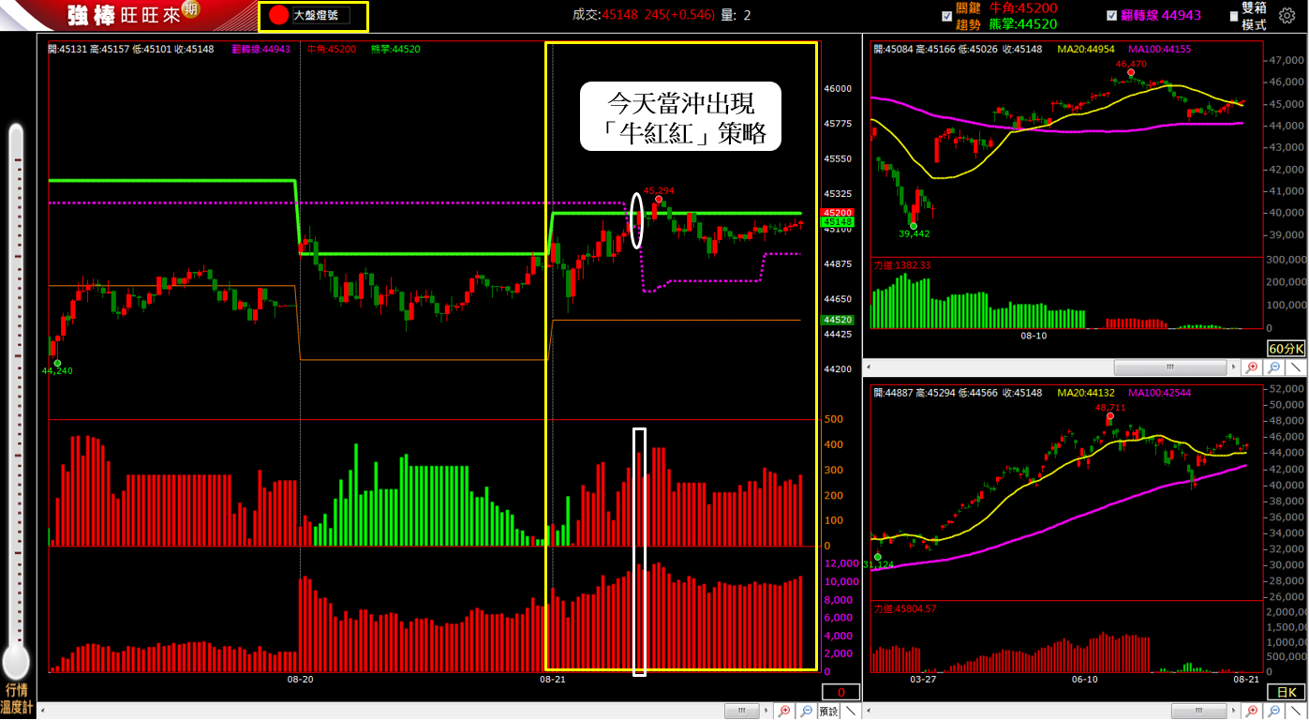Viewport: 1309px width, 720px height.
Task: Click the 強棒旺旺來 title logo
Action: [x=123, y=15]
